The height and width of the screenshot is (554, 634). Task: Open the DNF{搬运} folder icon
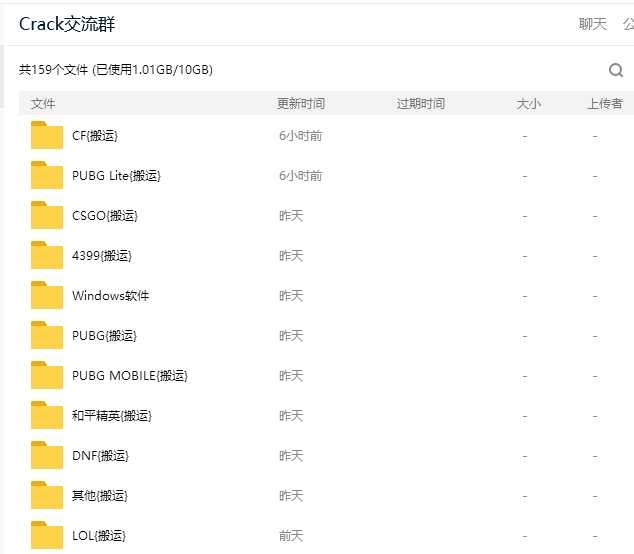tap(47, 455)
